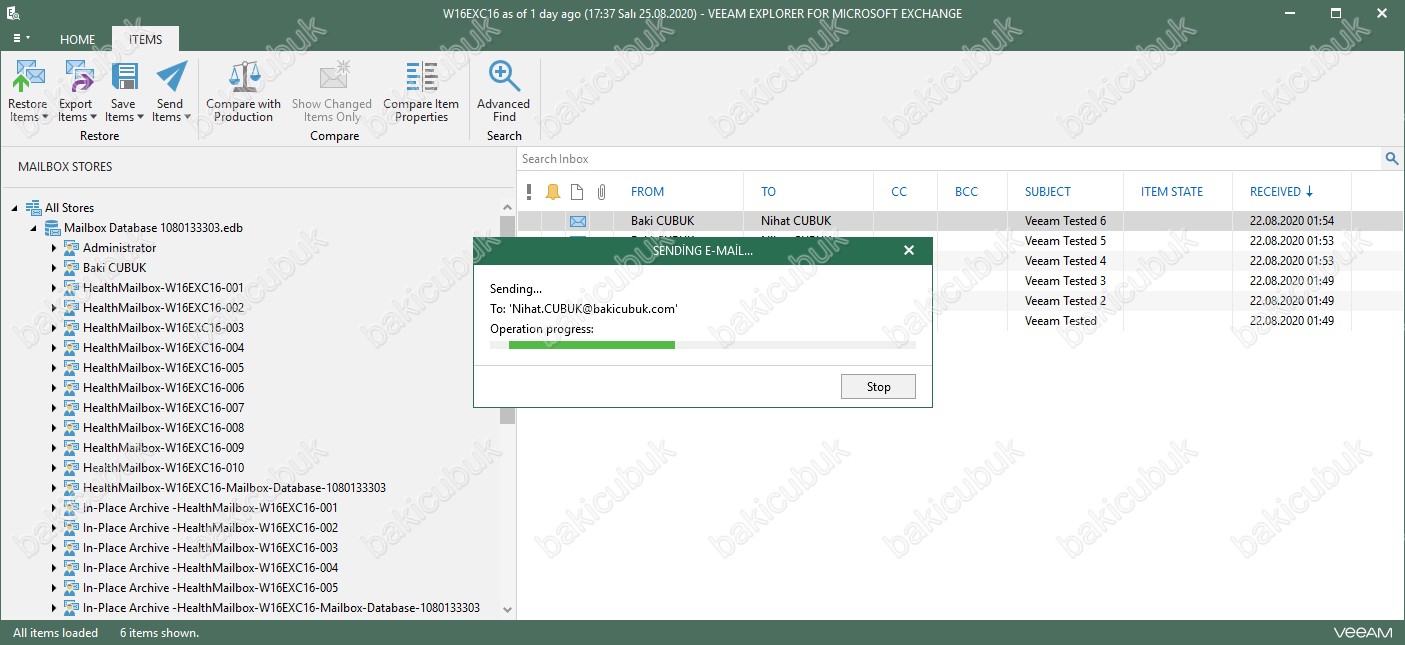The image size is (1405, 645).
Task: Select HealthMailbox-W16EXC16-009 in the tree
Action: click(x=163, y=448)
